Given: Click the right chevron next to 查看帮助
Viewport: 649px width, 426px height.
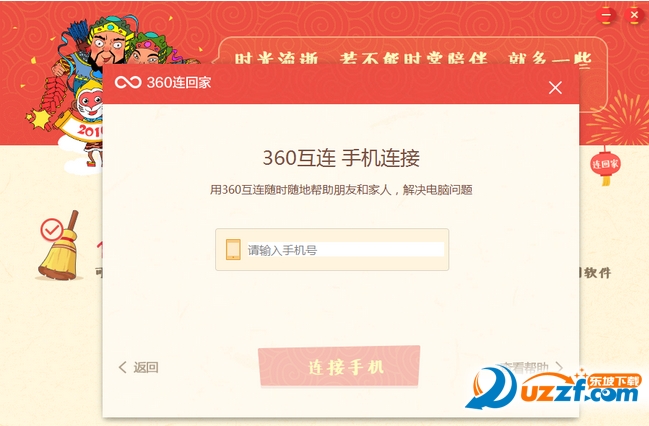Looking at the screenshot, I should pyautogui.click(x=559, y=366).
